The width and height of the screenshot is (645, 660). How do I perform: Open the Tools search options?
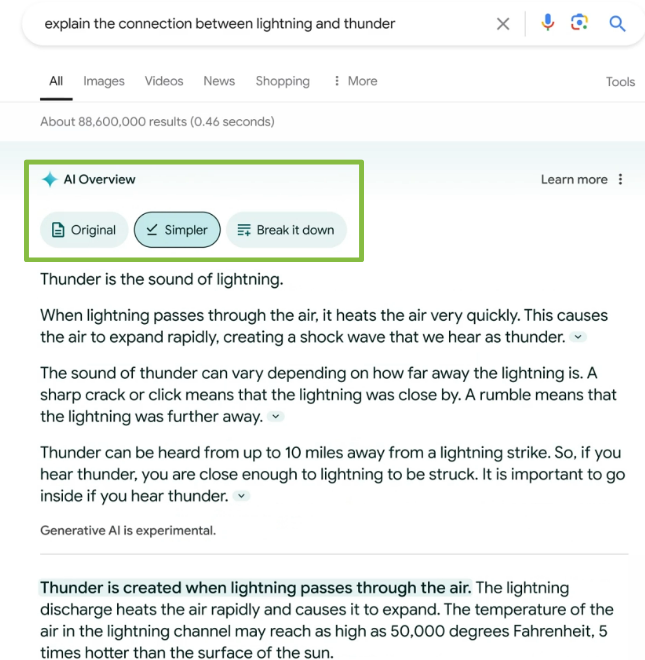click(620, 81)
